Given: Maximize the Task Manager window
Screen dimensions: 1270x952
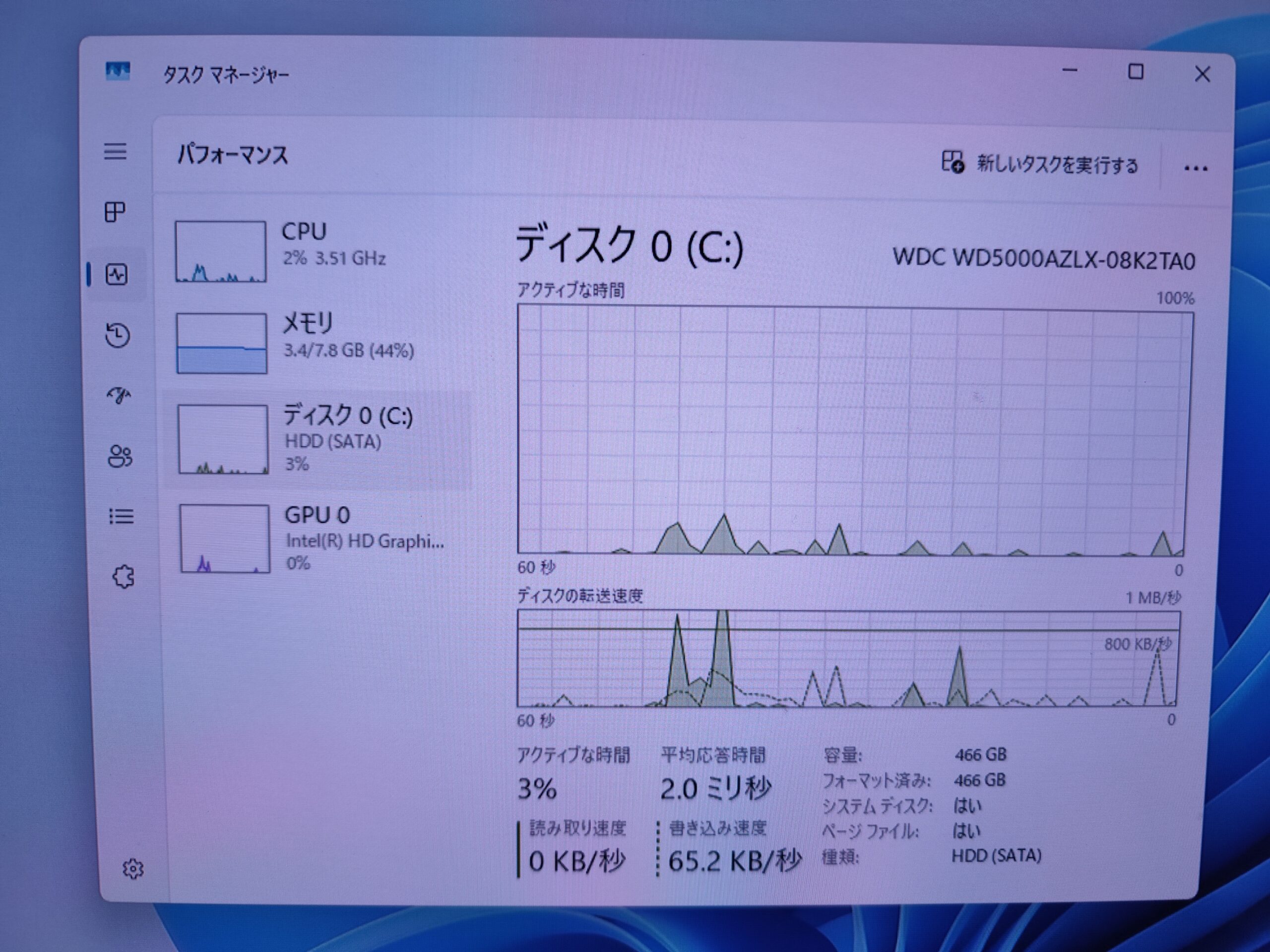Looking at the screenshot, I should (1135, 72).
